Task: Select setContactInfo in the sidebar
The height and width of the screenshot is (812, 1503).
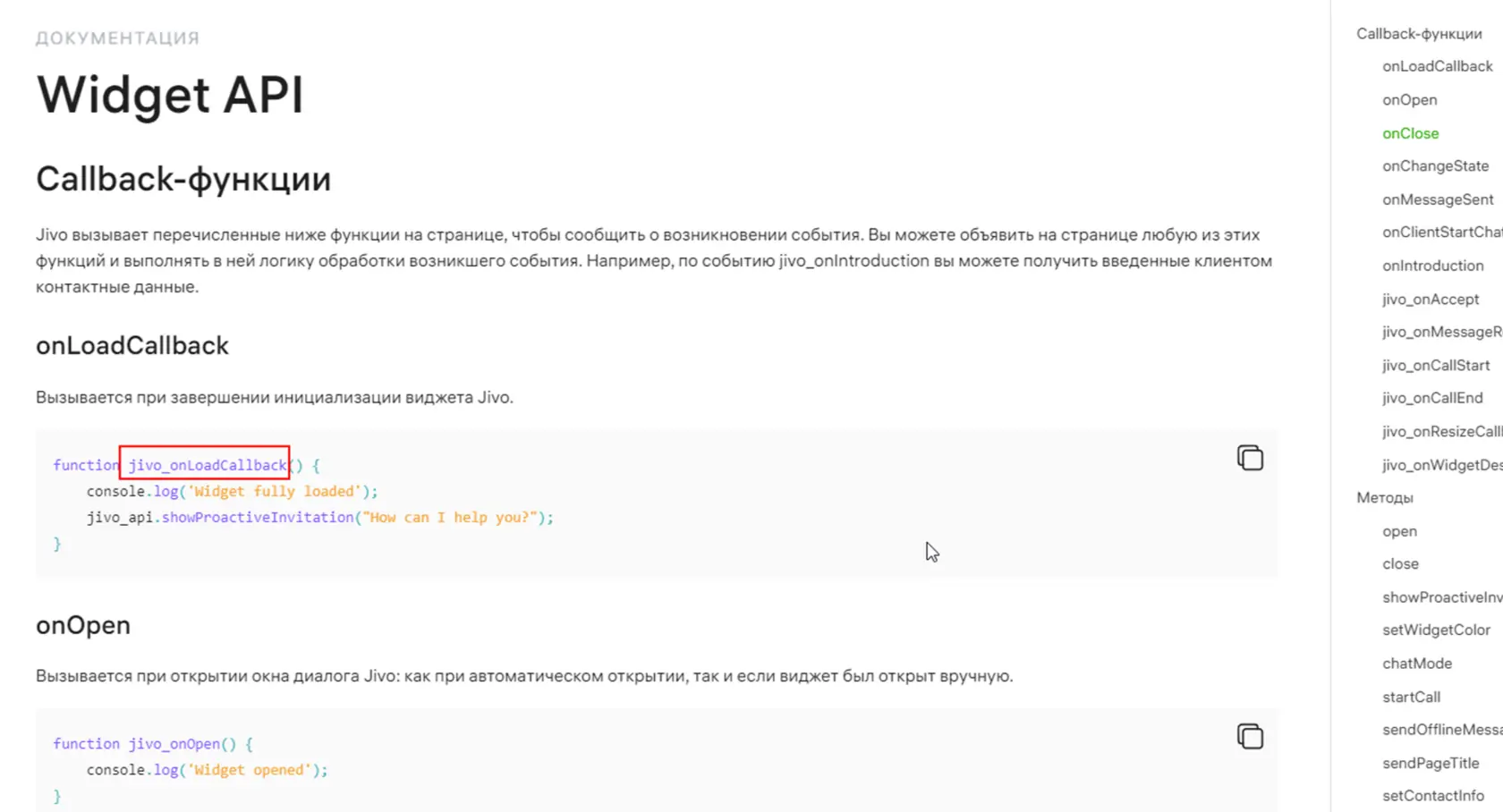Action: (x=1433, y=796)
